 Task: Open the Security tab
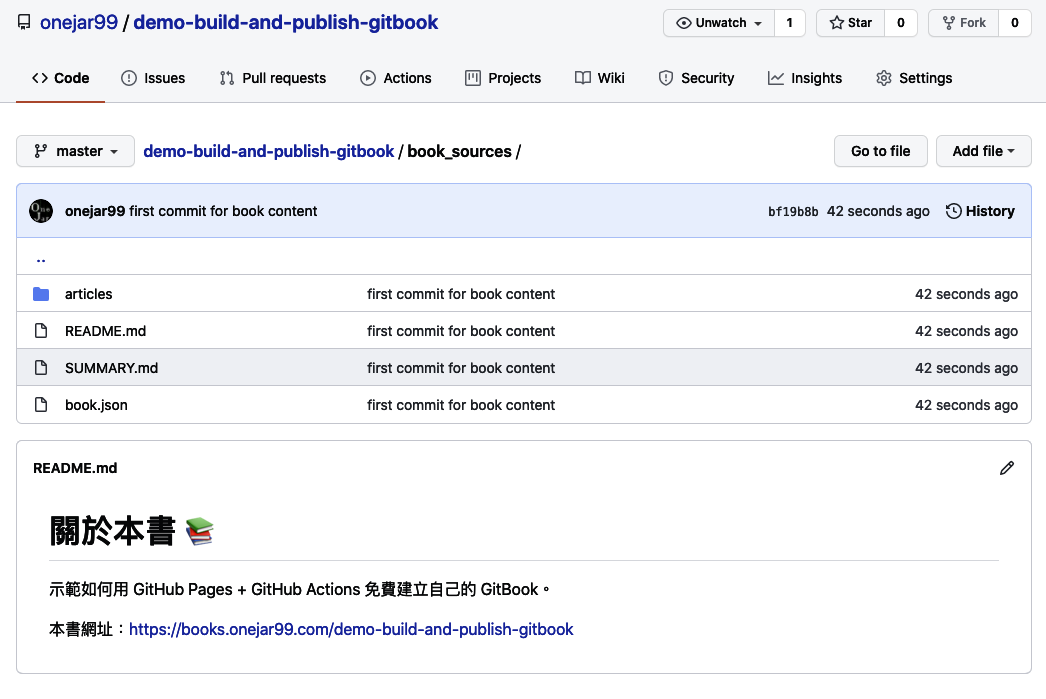[x=696, y=78]
